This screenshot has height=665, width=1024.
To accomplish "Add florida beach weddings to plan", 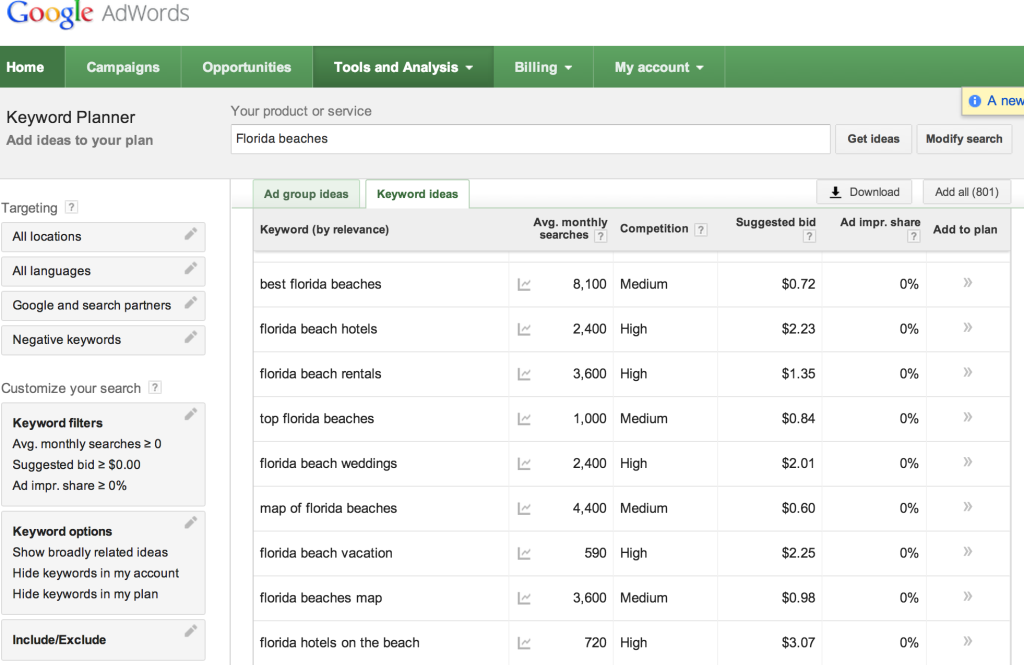I will [x=968, y=462].
